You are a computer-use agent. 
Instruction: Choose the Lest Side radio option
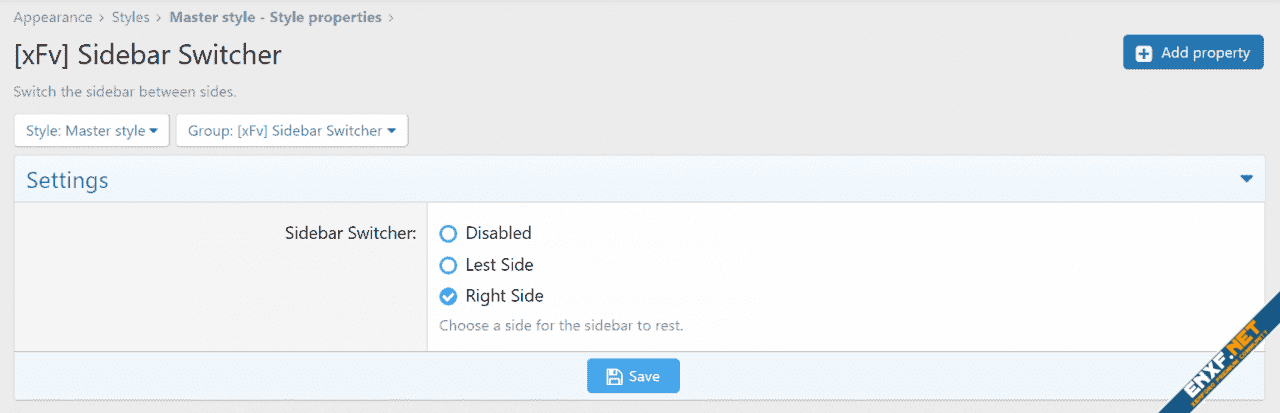448,265
